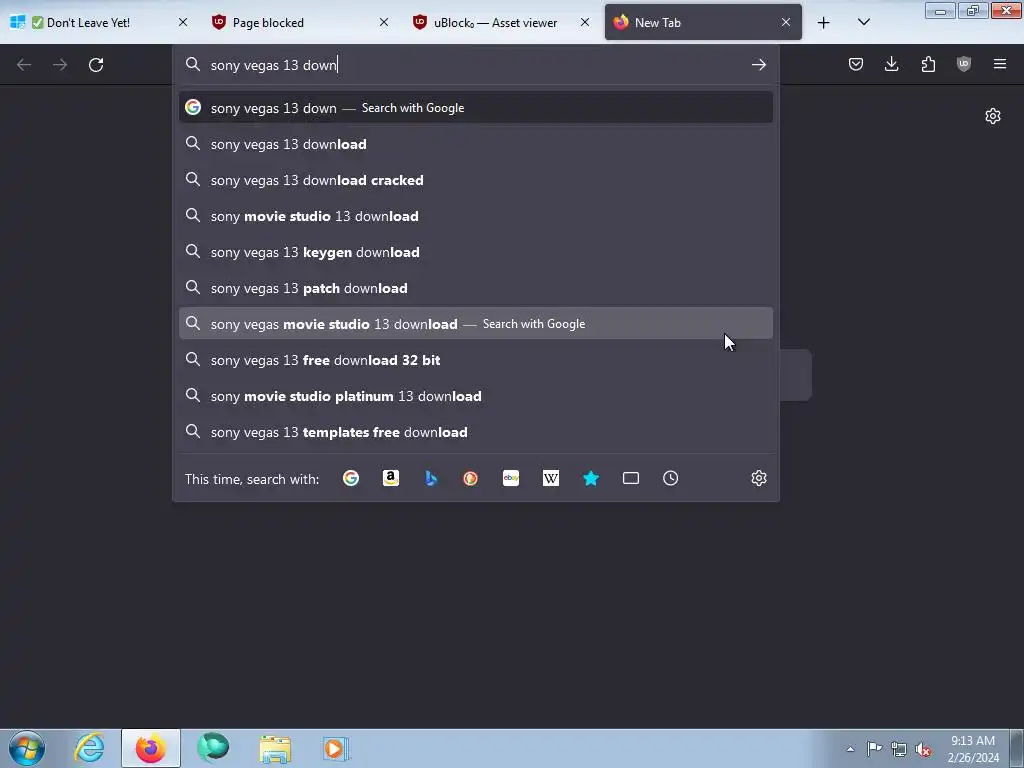Screen dimensions: 1024x768
Task: Open the Firefox hamburger menu
Action: [x=1000, y=64]
